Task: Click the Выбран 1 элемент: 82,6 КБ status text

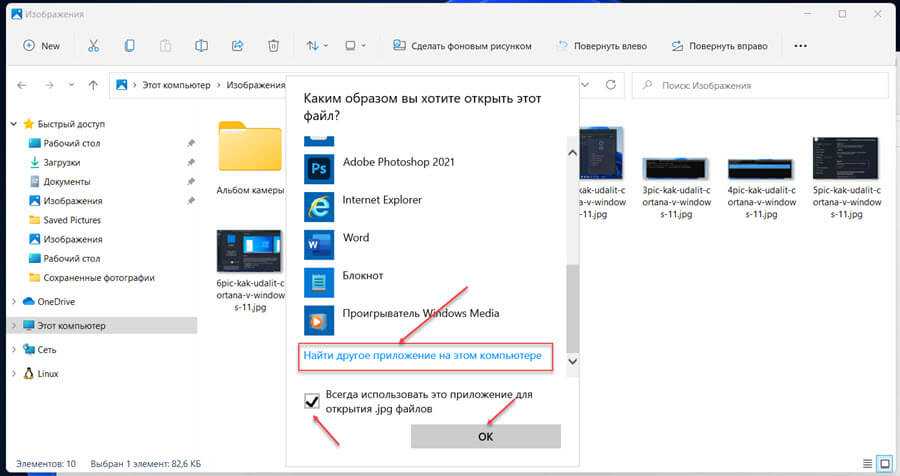Action: point(145,463)
